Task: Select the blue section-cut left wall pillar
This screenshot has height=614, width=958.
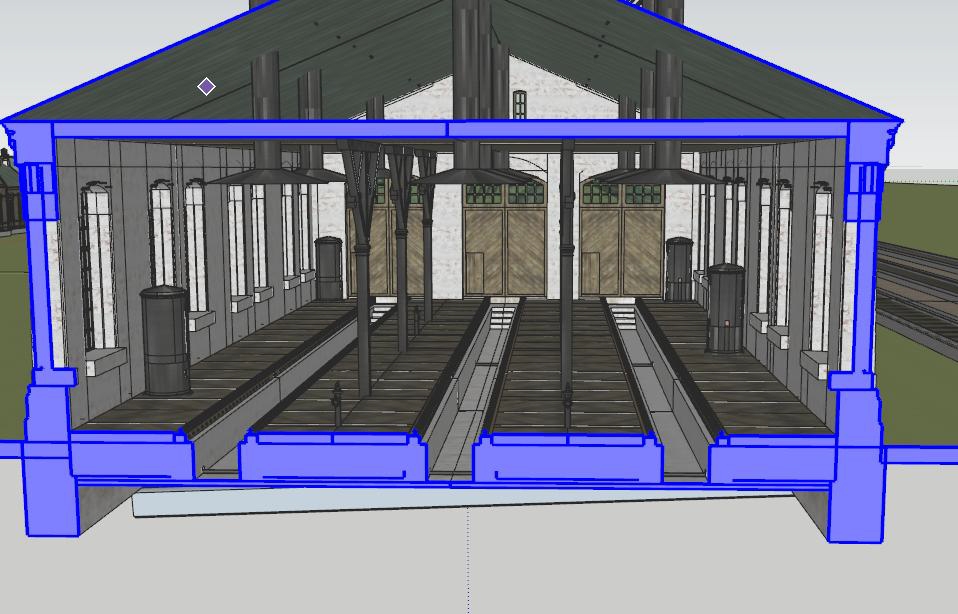Action: coord(46,330)
